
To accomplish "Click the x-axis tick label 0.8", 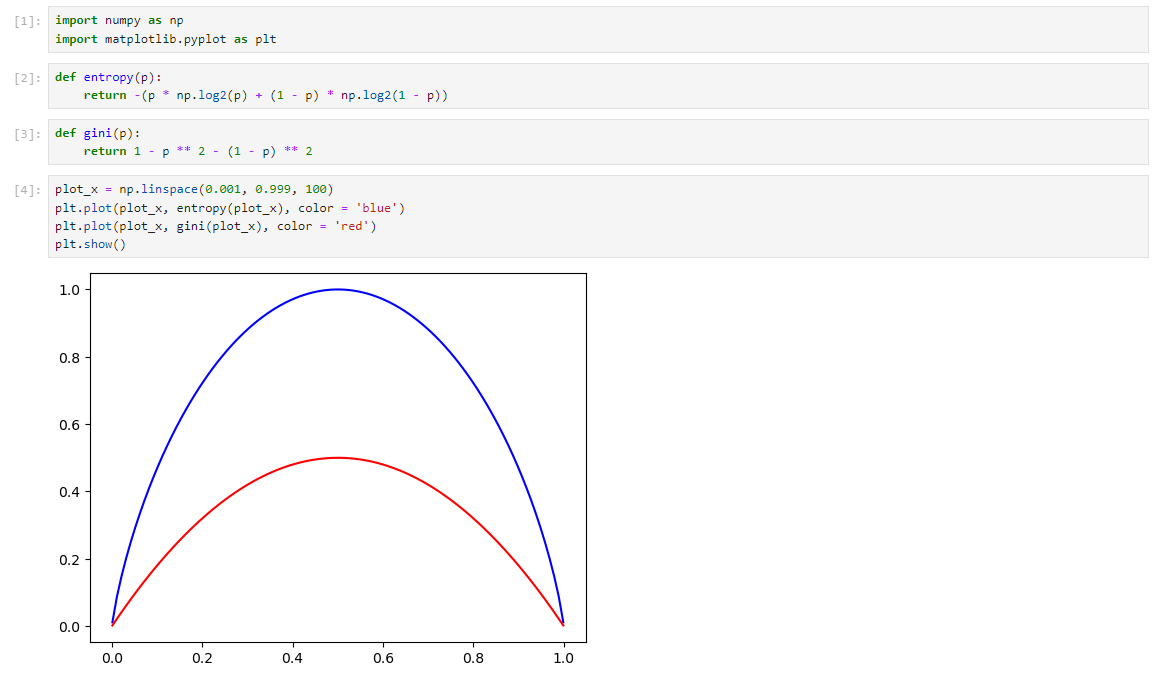I will pos(474,658).
